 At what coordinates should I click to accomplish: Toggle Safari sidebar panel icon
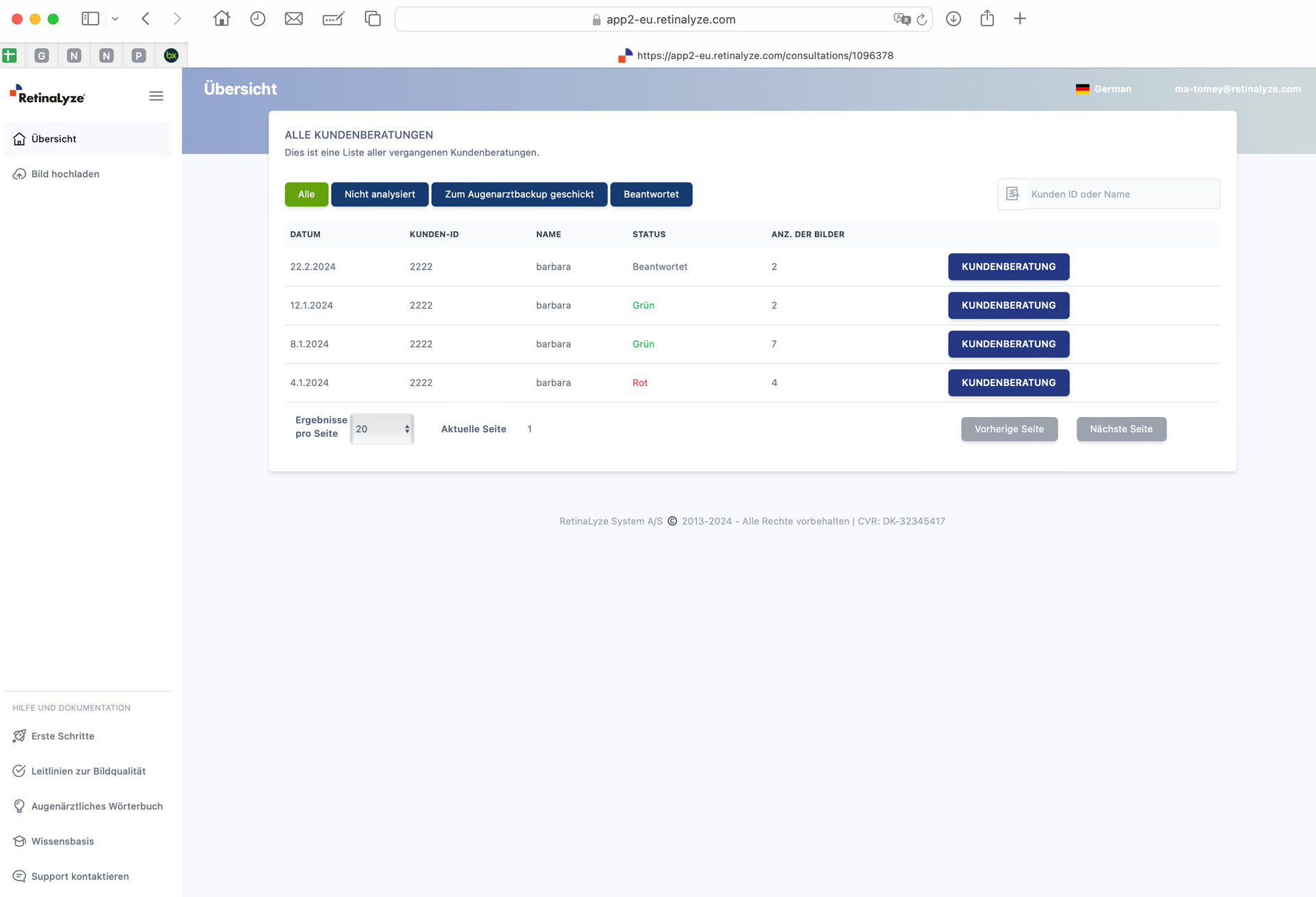coord(90,19)
